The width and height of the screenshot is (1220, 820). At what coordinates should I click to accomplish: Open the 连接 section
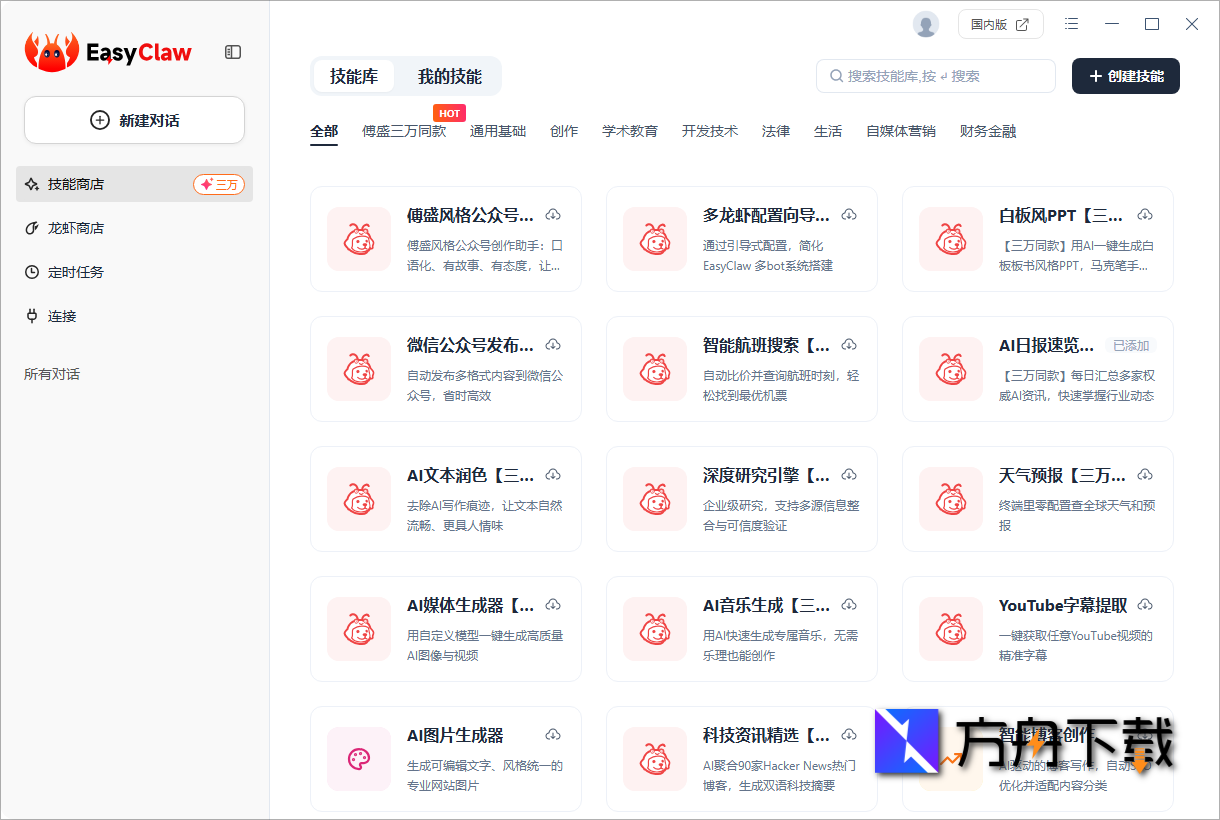coord(63,315)
